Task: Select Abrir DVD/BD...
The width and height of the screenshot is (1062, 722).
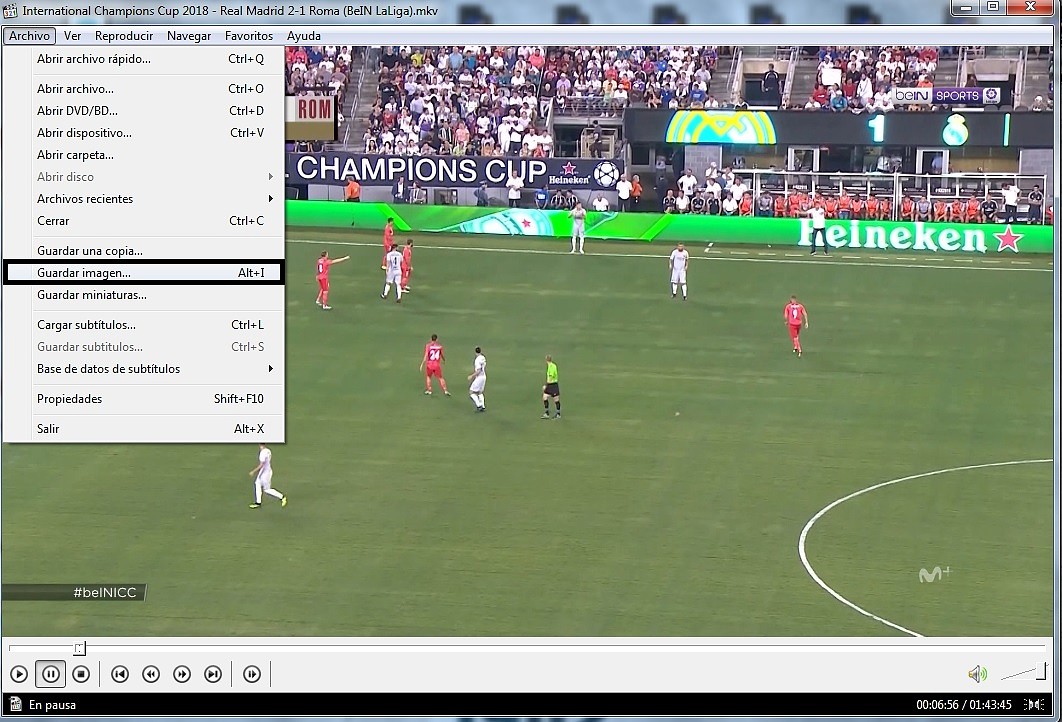Action: (x=144, y=110)
